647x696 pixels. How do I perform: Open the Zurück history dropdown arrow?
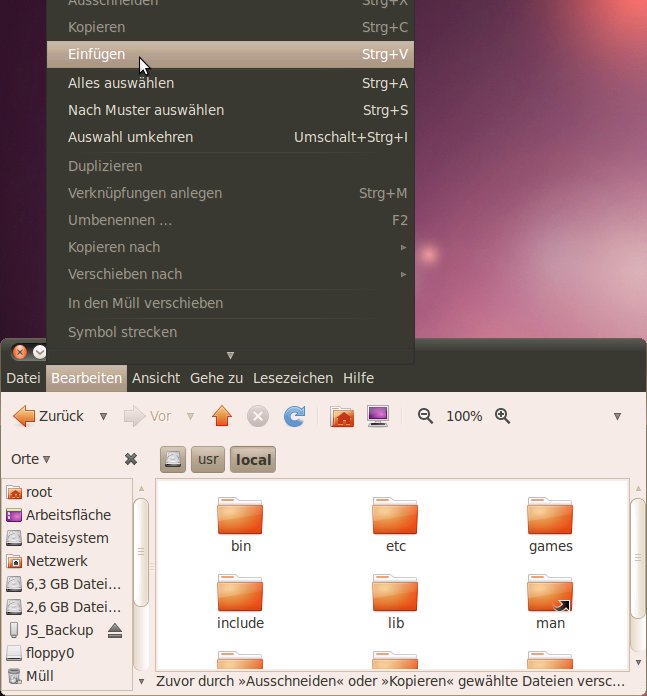point(104,416)
